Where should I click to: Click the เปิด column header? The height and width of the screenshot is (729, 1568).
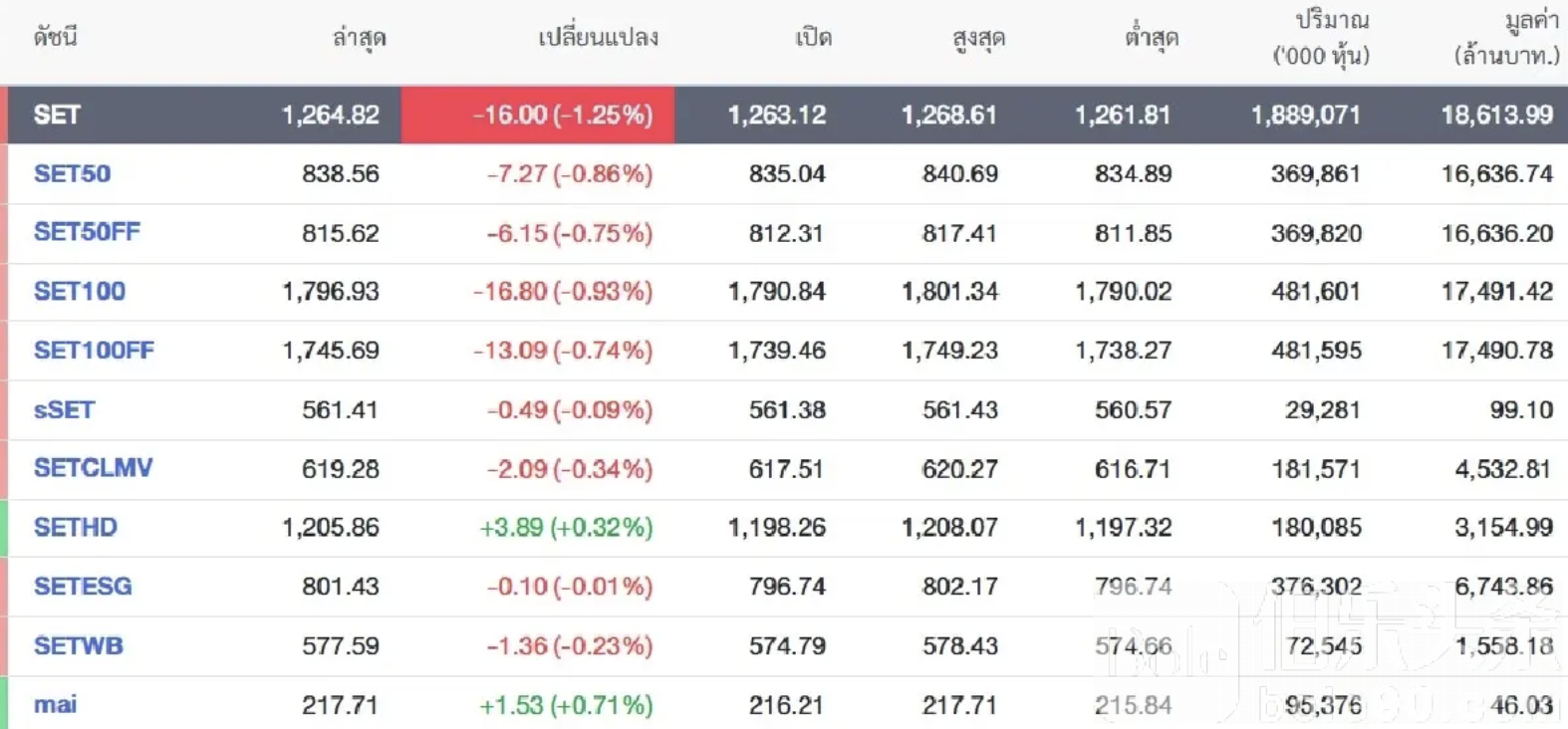(813, 38)
